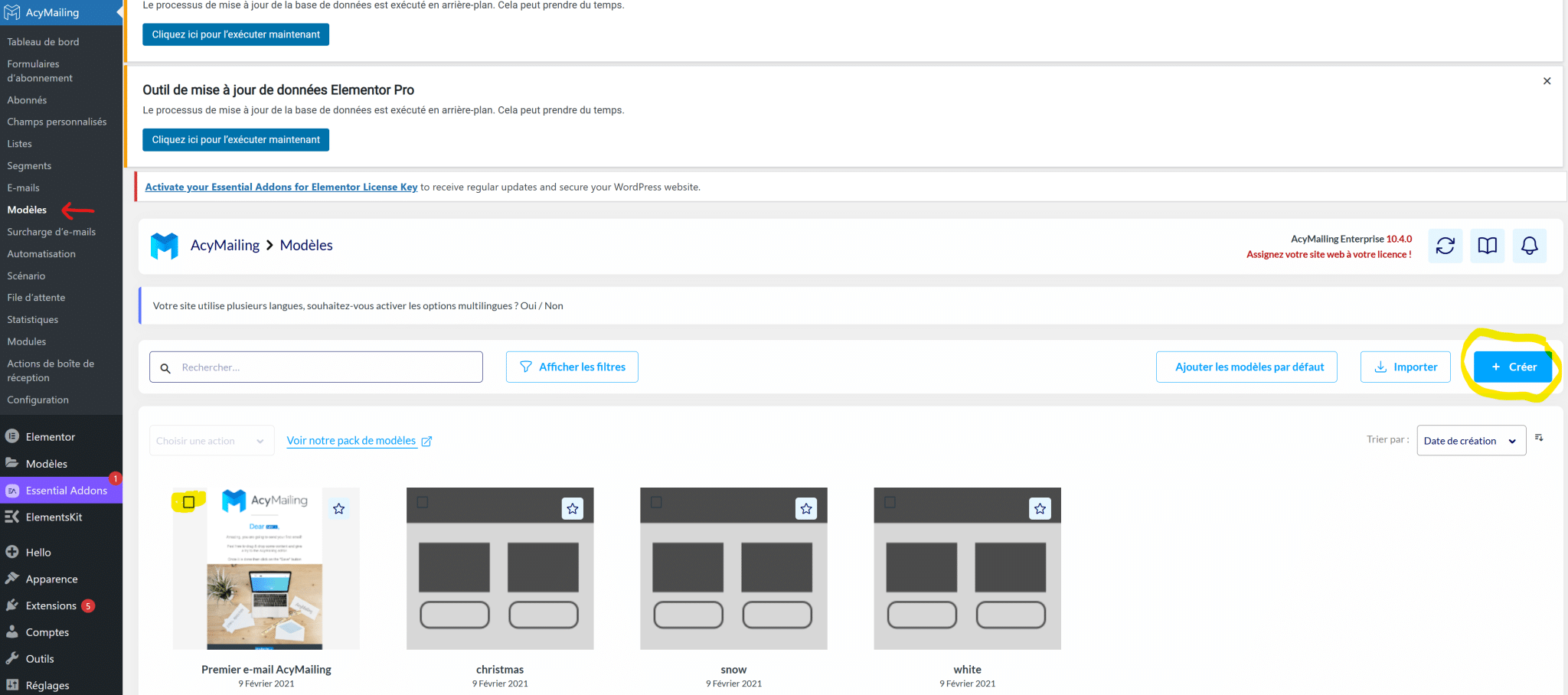The image size is (1568, 695).
Task: Run the Elementor Pro data updater now
Action: pos(236,140)
